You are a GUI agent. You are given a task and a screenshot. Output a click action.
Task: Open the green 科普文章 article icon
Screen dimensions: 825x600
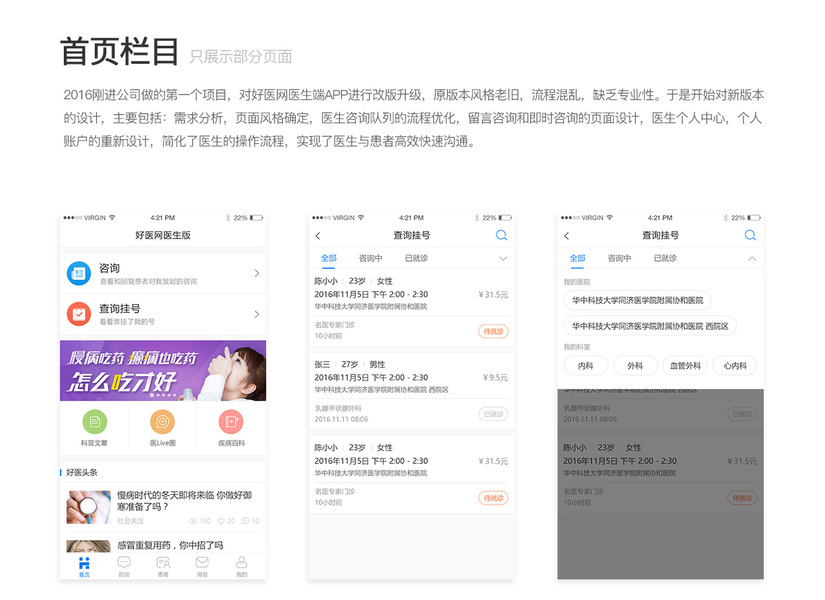(95, 422)
